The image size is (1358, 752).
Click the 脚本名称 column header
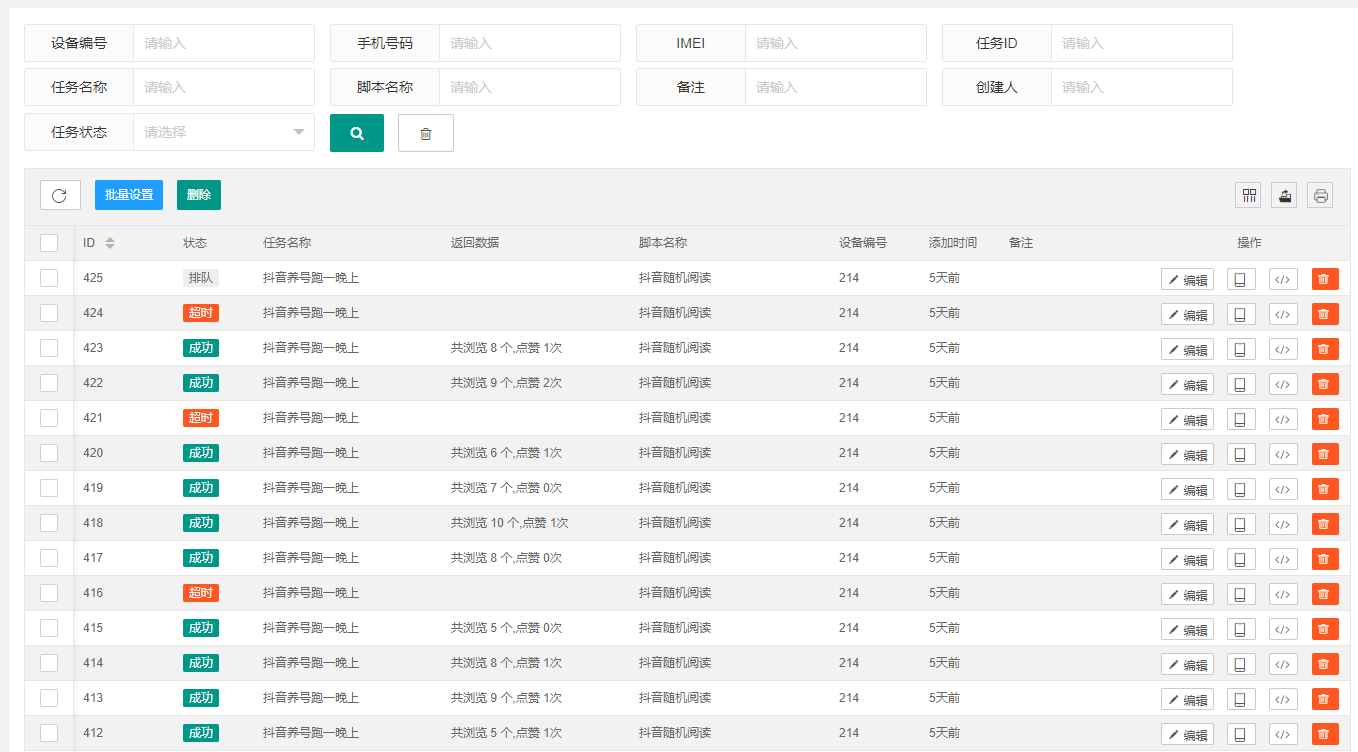coord(663,243)
